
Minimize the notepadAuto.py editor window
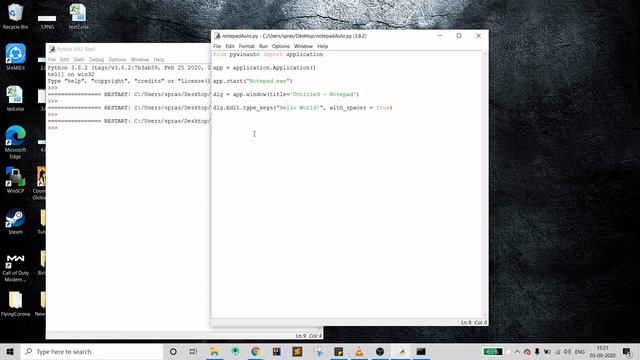click(x=440, y=36)
